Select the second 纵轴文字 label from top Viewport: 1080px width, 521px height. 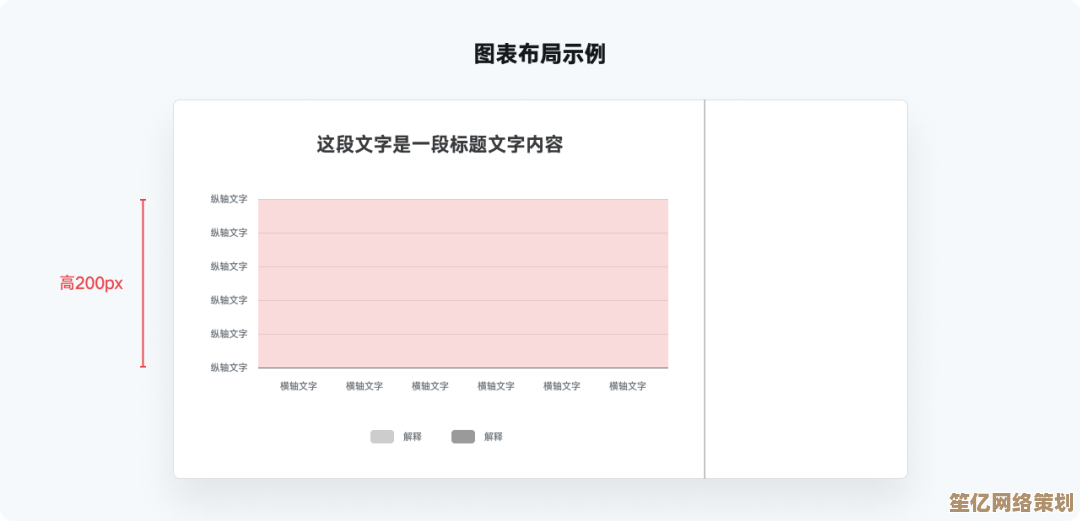pos(229,233)
